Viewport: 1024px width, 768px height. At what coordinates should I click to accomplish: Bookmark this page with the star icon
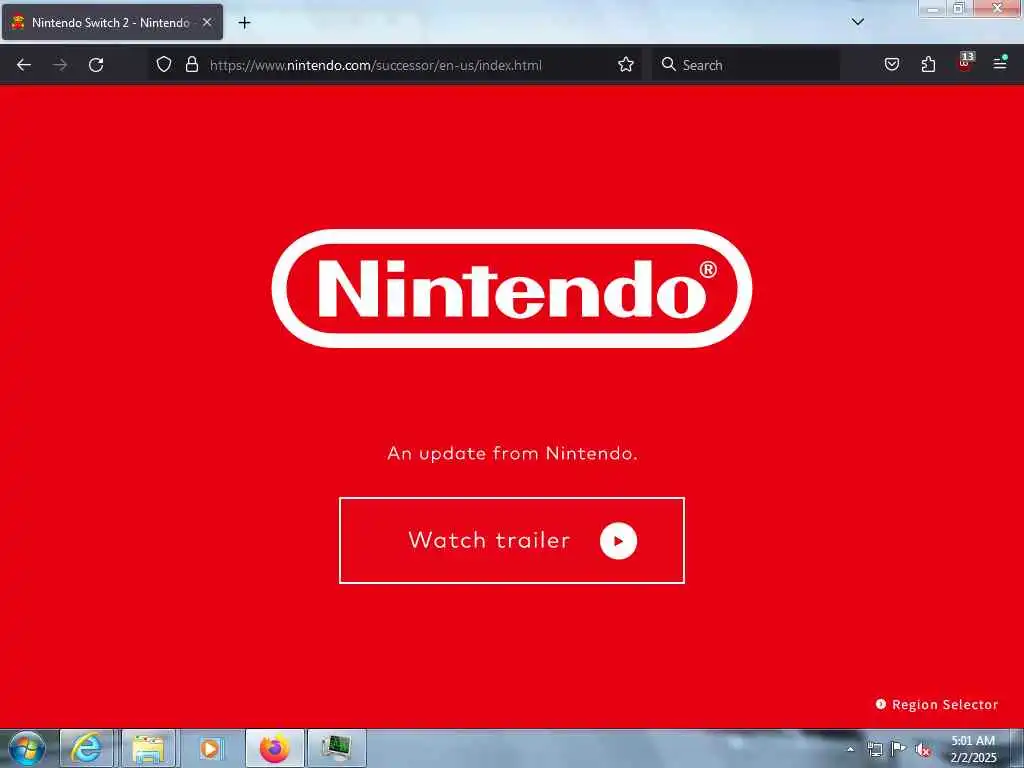pyautogui.click(x=626, y=64)
